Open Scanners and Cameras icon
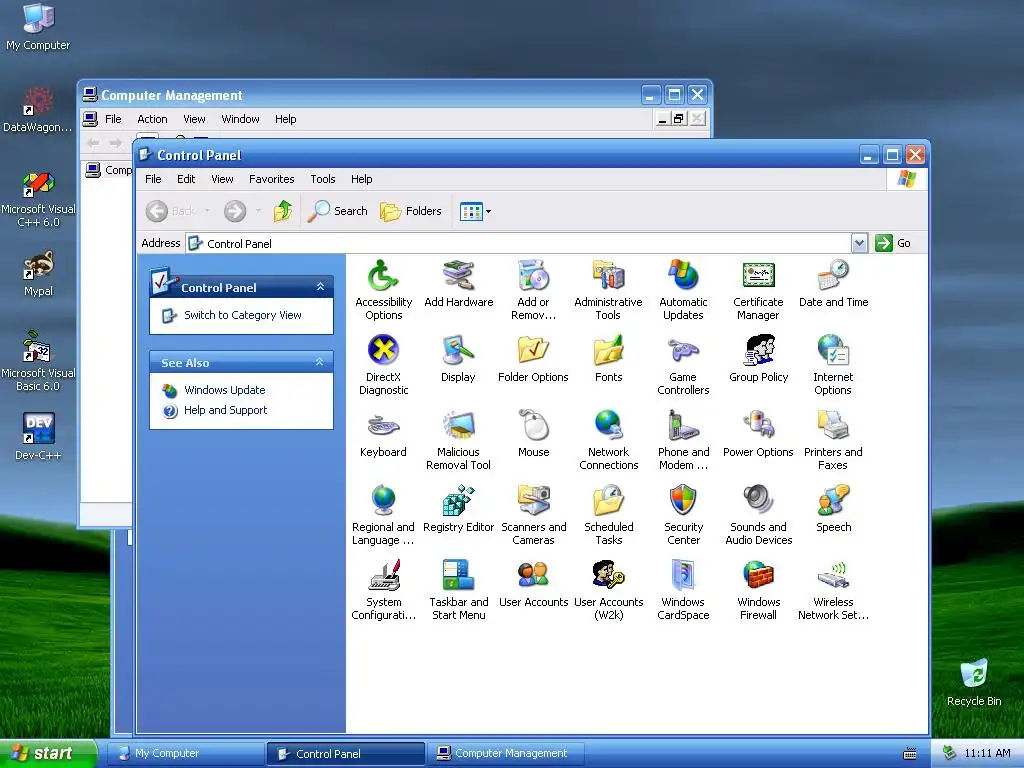Image resolution: width=1024 pixels, height=768 pixels. 534,515
